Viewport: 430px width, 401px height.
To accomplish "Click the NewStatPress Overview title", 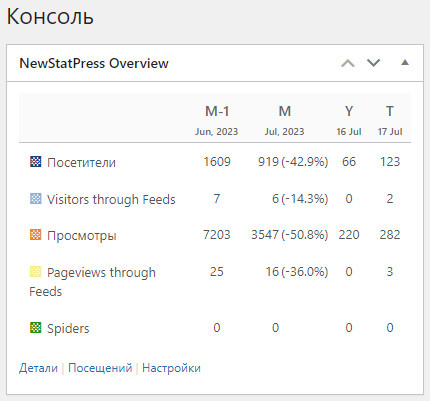I will (x=94, y=63).
